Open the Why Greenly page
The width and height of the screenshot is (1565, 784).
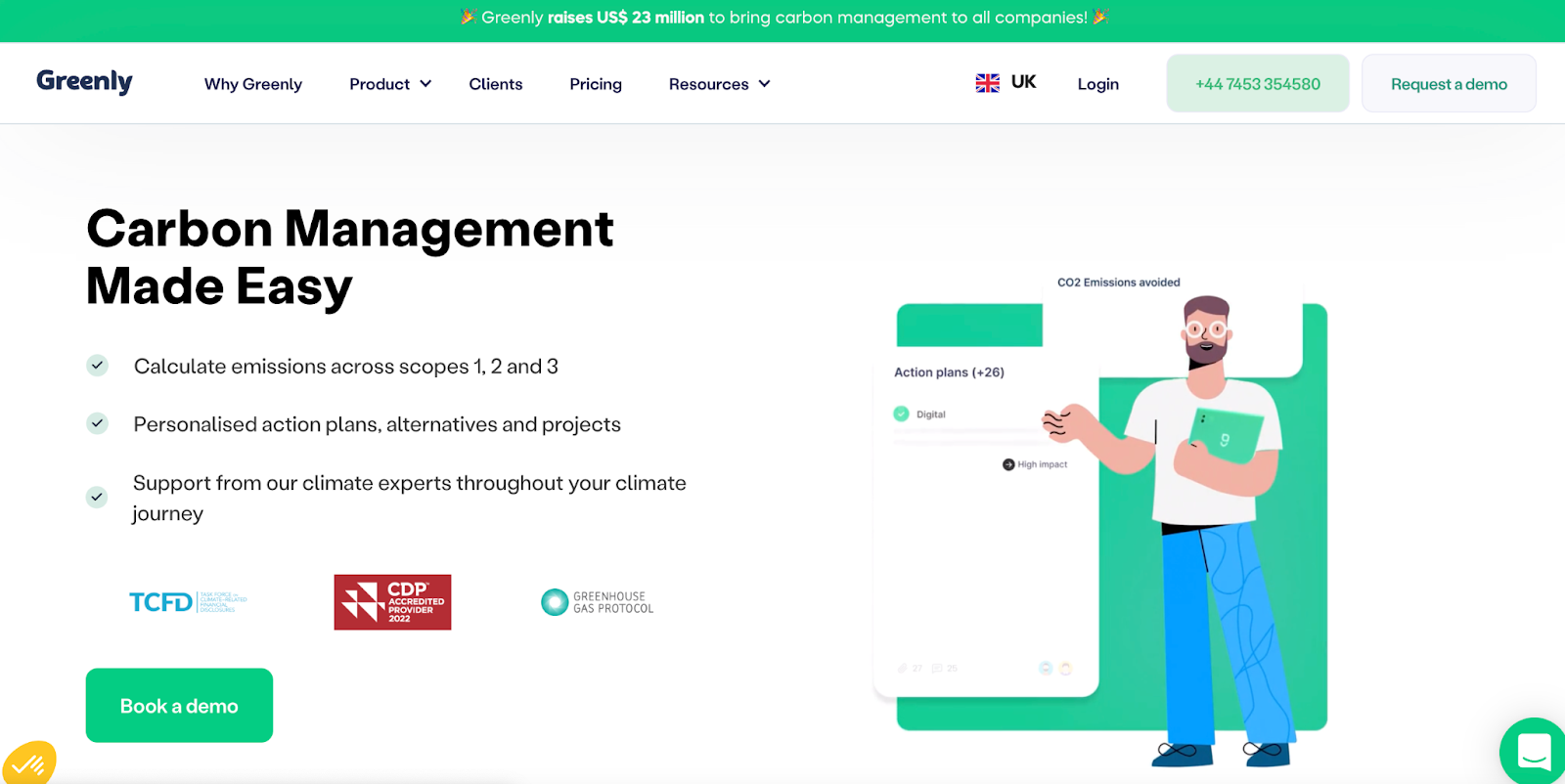[x=253, y=84]
